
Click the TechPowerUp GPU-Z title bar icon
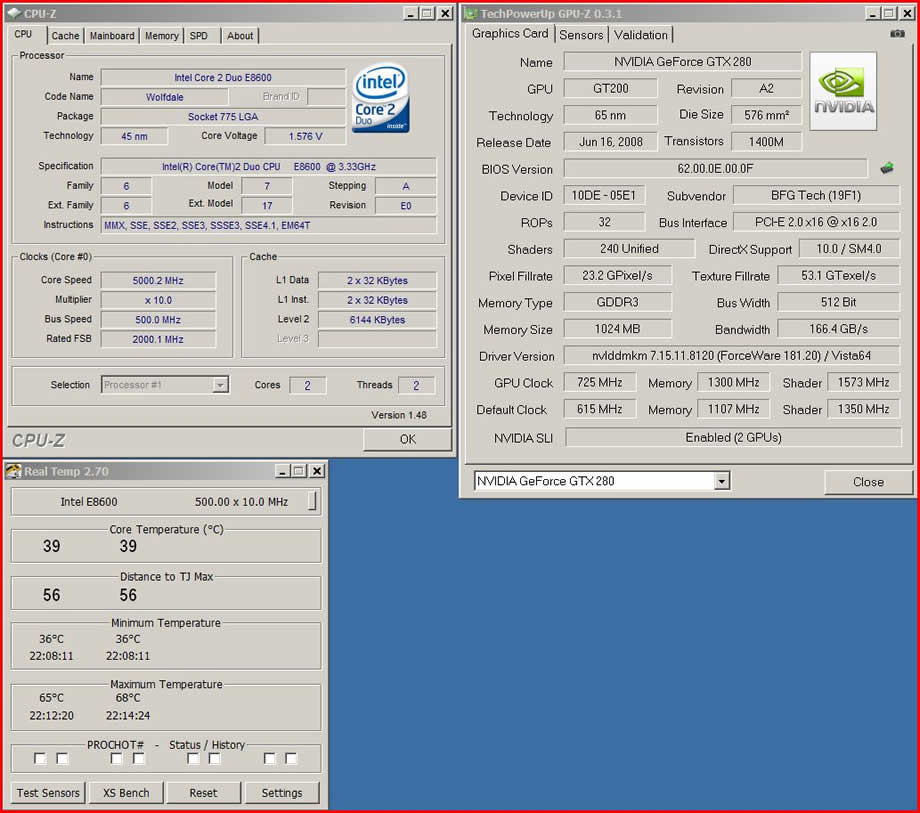coord(471,13)
